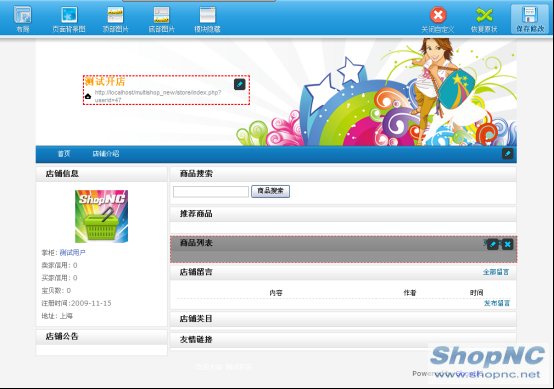The width and height of the screenshot is (554, 389).
Task: Open the 店铺介绍 navigation tab
Action: tap(106, 154)
